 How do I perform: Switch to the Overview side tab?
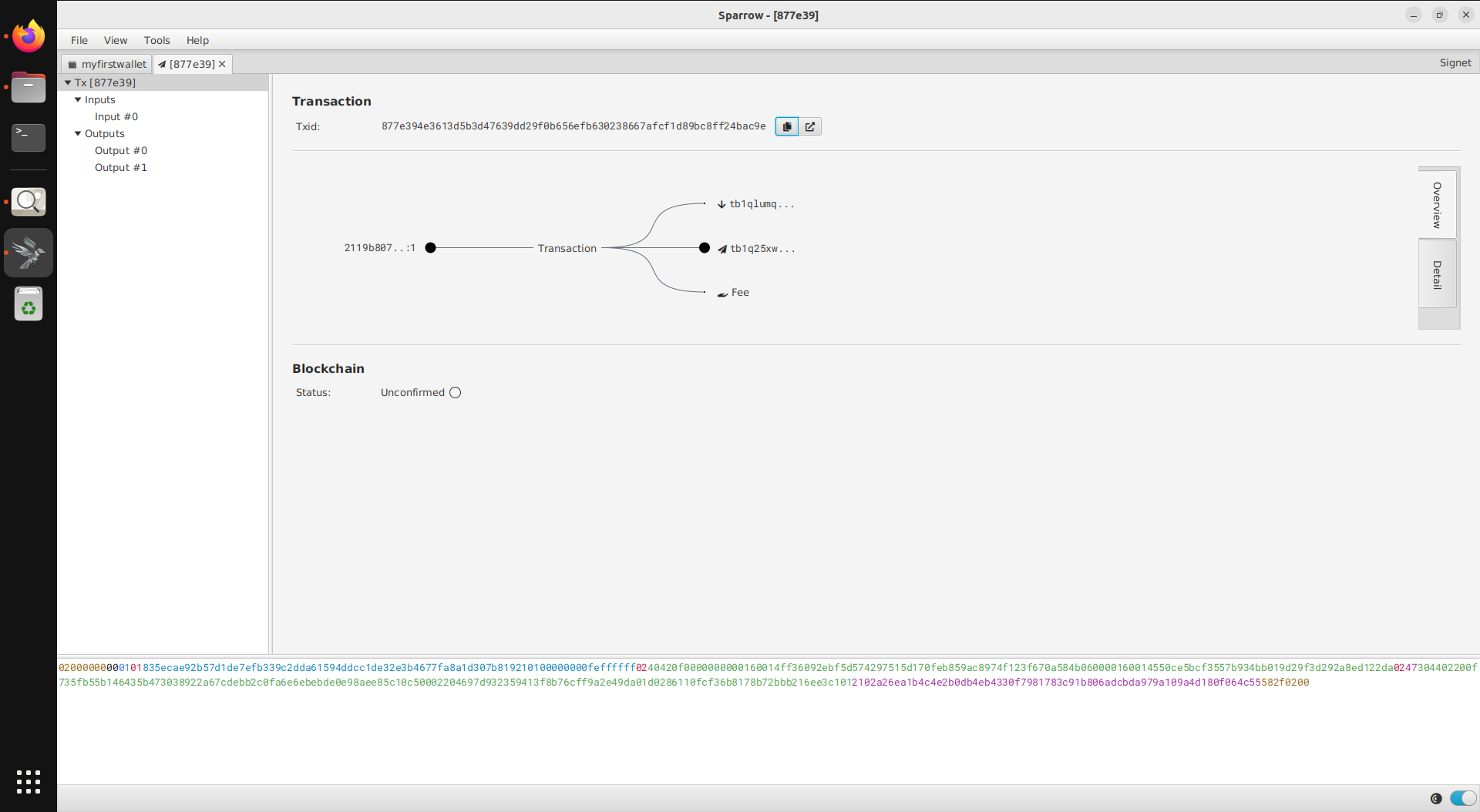1438,205
